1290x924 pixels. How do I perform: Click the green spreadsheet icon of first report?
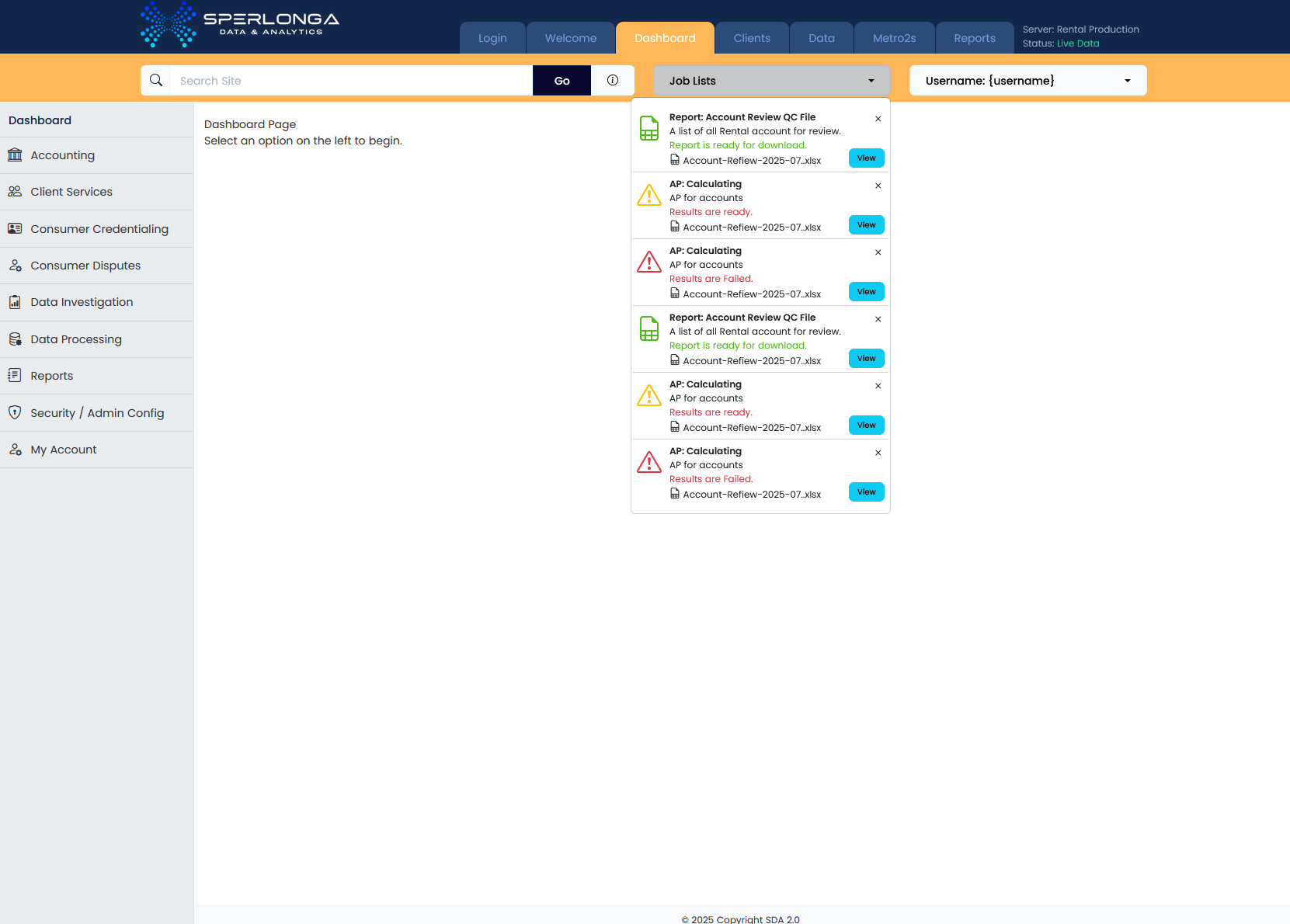[x=649, y=128]
